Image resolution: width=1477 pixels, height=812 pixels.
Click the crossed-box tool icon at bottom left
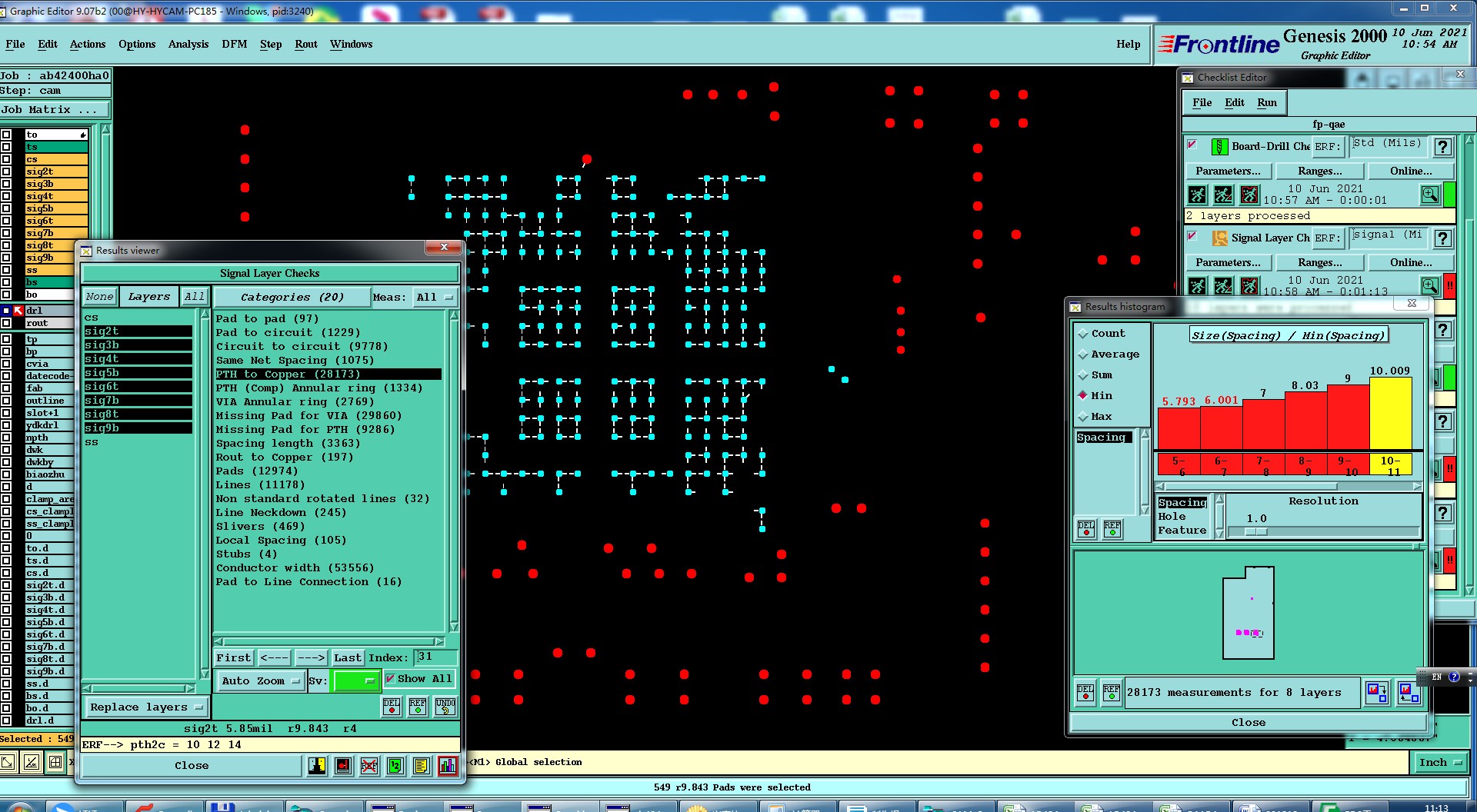[31, 762]
